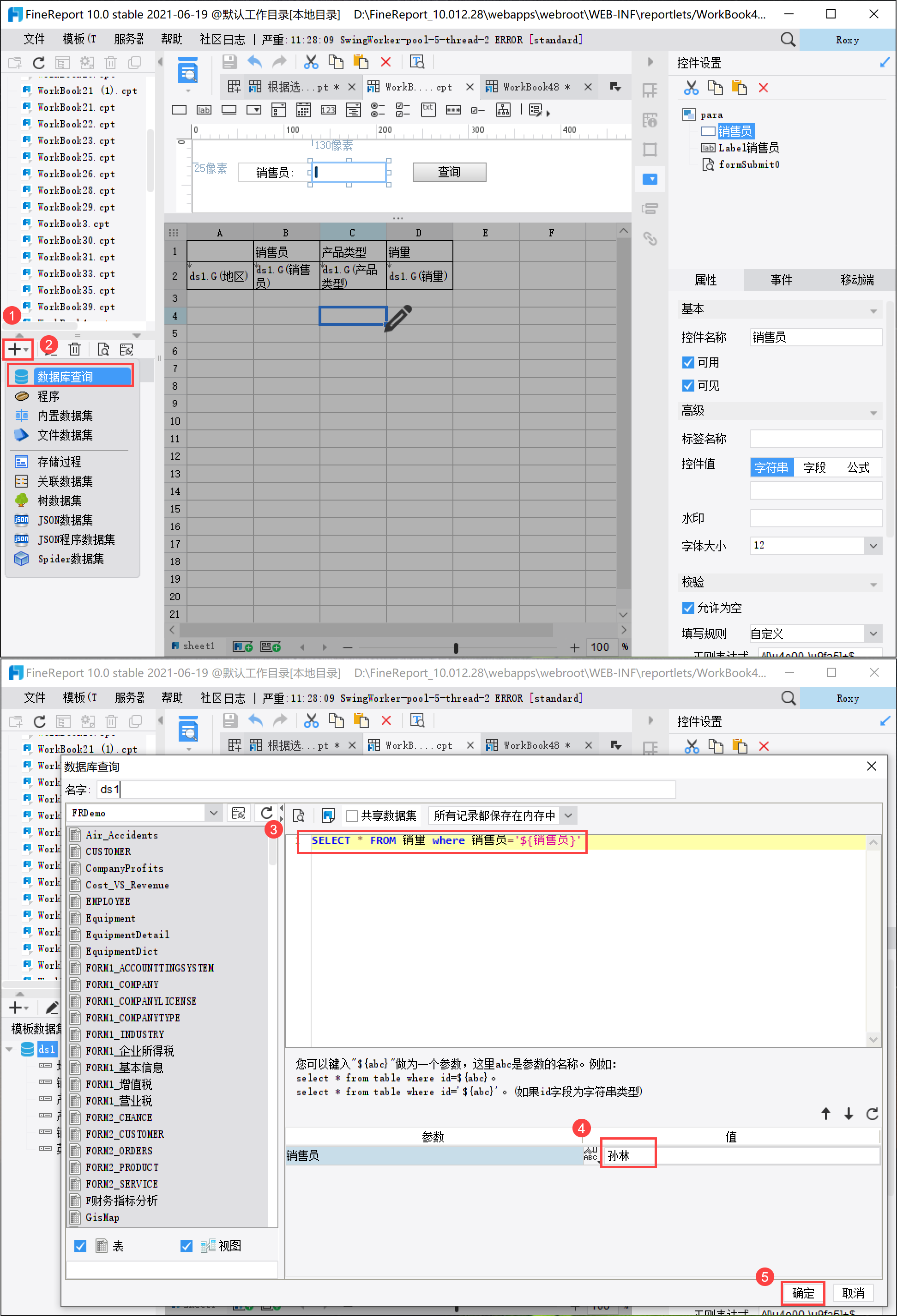Image resolution: width=897 pixels, height=1316 pixels.
Task: Click the search magnifier beside Roxy
Action: click(x=788, y=40)
